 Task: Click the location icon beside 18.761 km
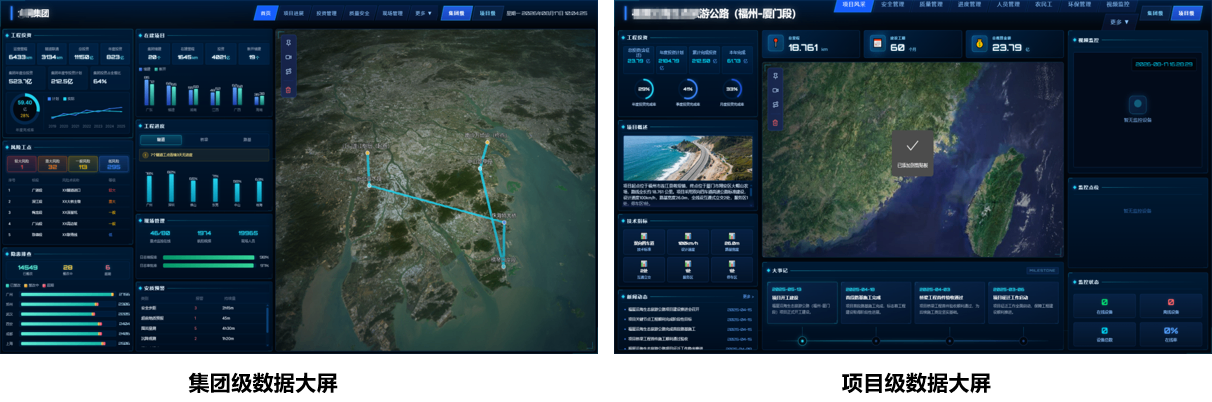pyautogui.click(x=775, y=43)
